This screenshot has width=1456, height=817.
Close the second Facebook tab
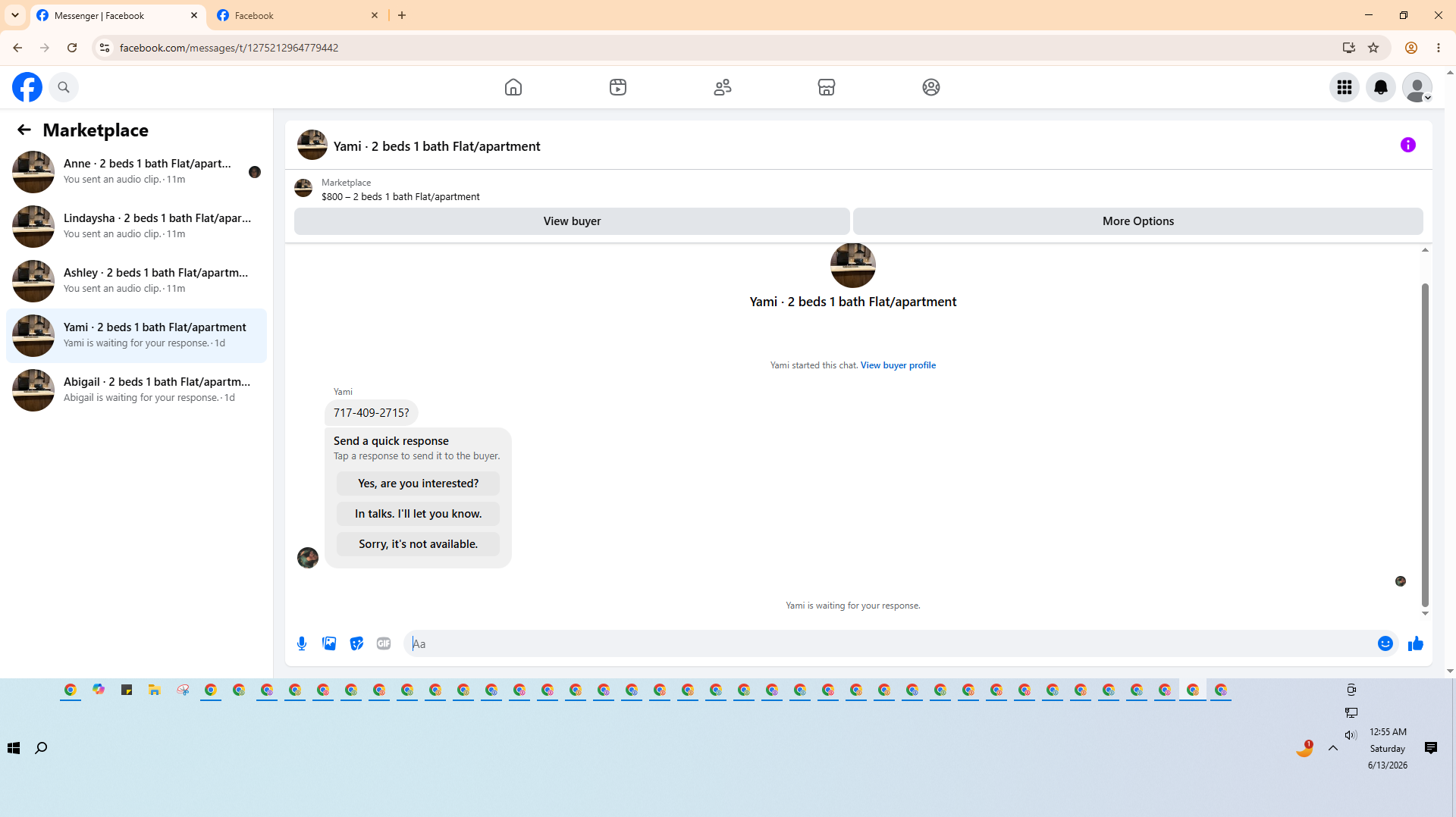(375, 15)
